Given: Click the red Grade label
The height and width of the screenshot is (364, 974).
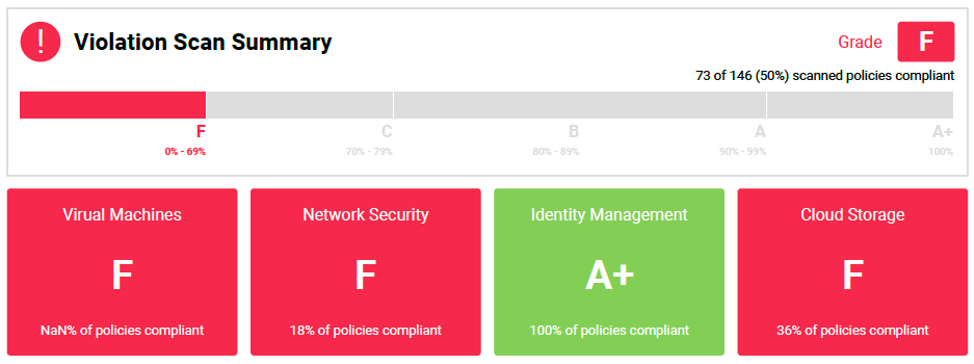Looking at the screenshot, I should click(860, 42).
